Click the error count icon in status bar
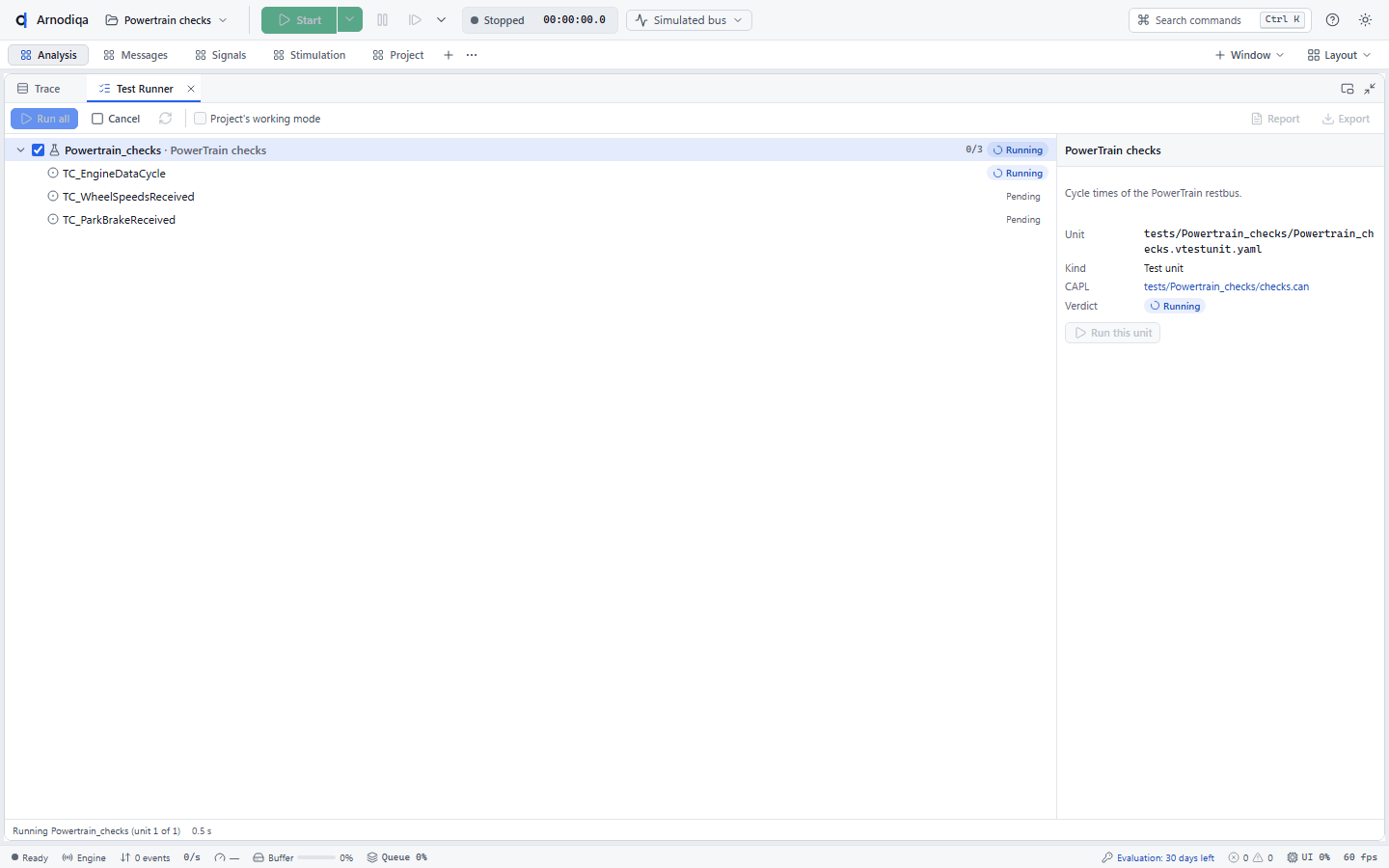1389x868 pixels. pos(1234,857)
